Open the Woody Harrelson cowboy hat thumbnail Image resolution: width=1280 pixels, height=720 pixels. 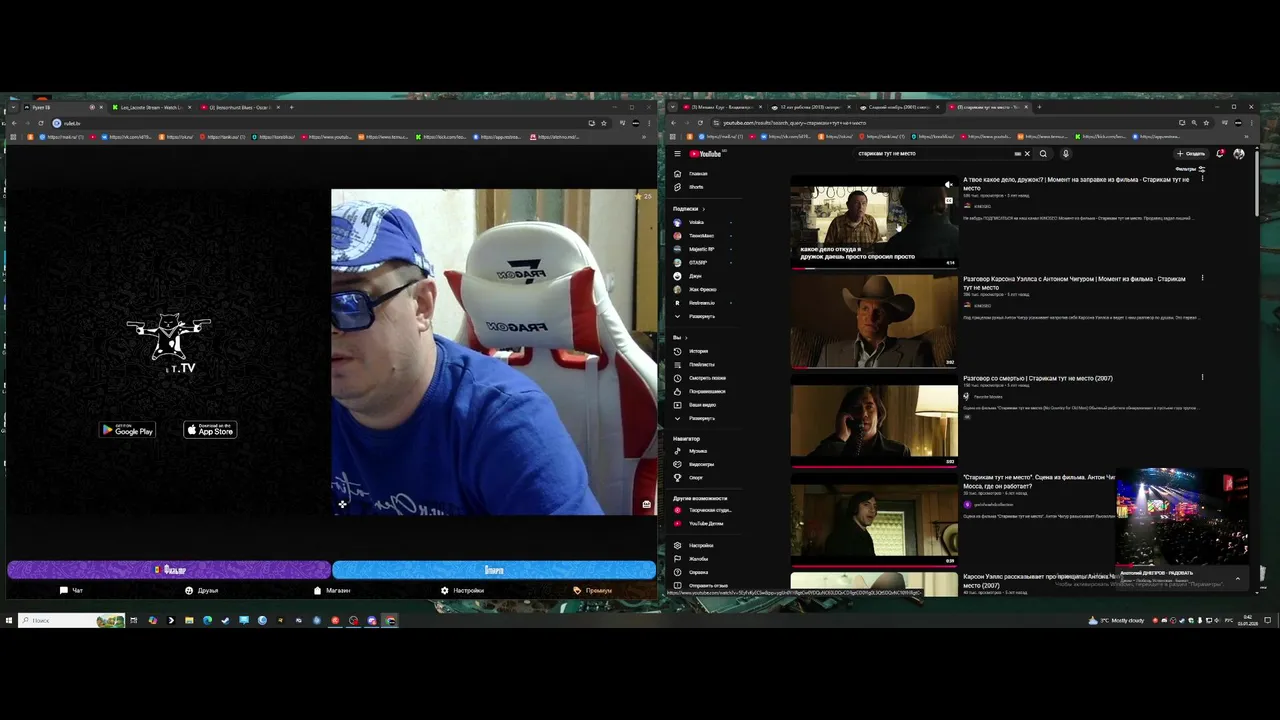coord(874,321)
